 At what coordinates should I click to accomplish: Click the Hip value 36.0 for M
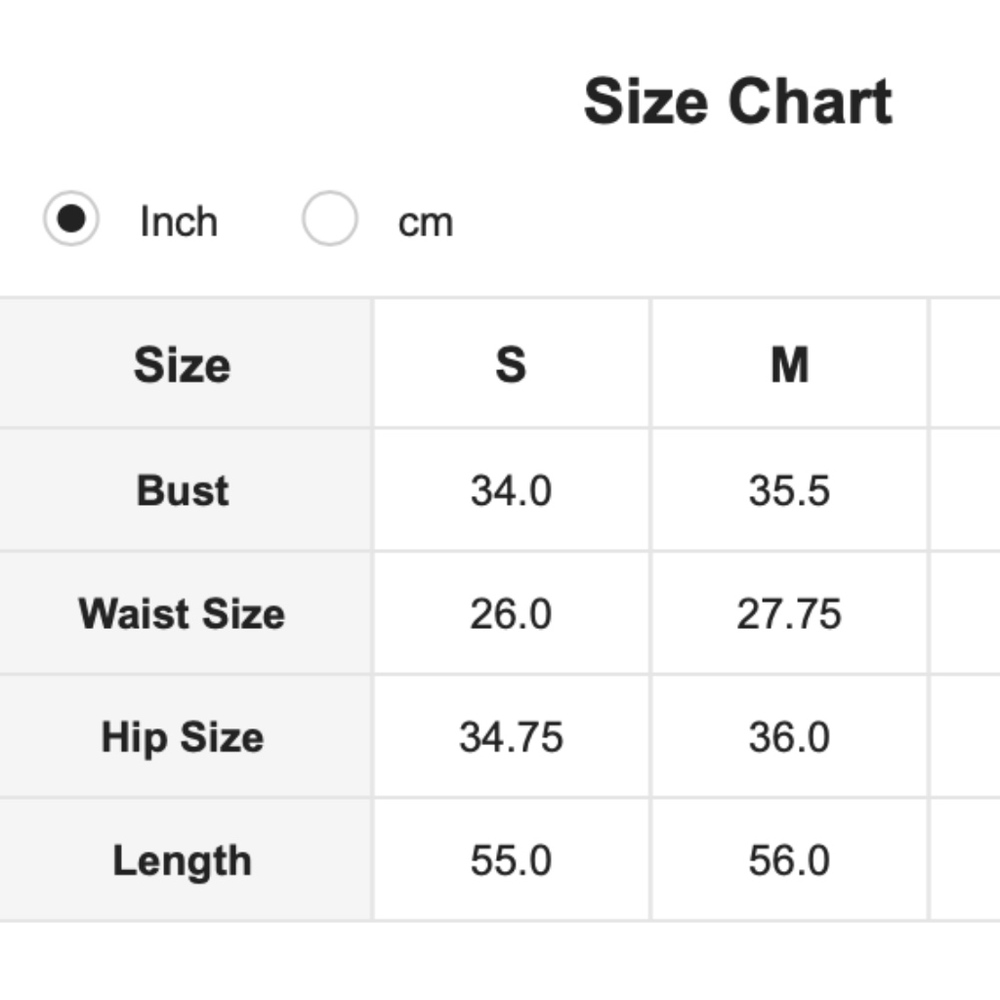pyautogui.click(x=789, y=738)
